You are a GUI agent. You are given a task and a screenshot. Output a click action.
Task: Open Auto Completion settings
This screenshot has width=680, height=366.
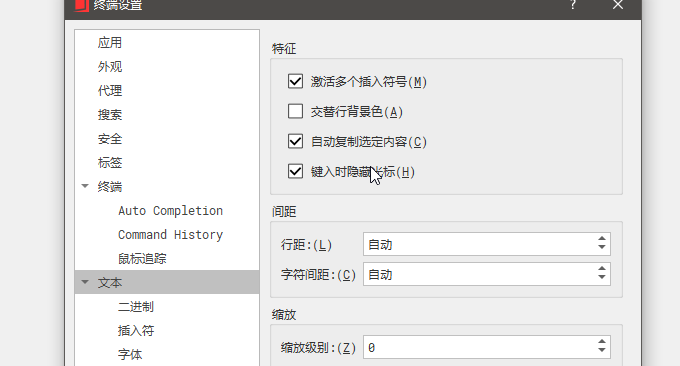pyautogui.click(x=170, y=211)
